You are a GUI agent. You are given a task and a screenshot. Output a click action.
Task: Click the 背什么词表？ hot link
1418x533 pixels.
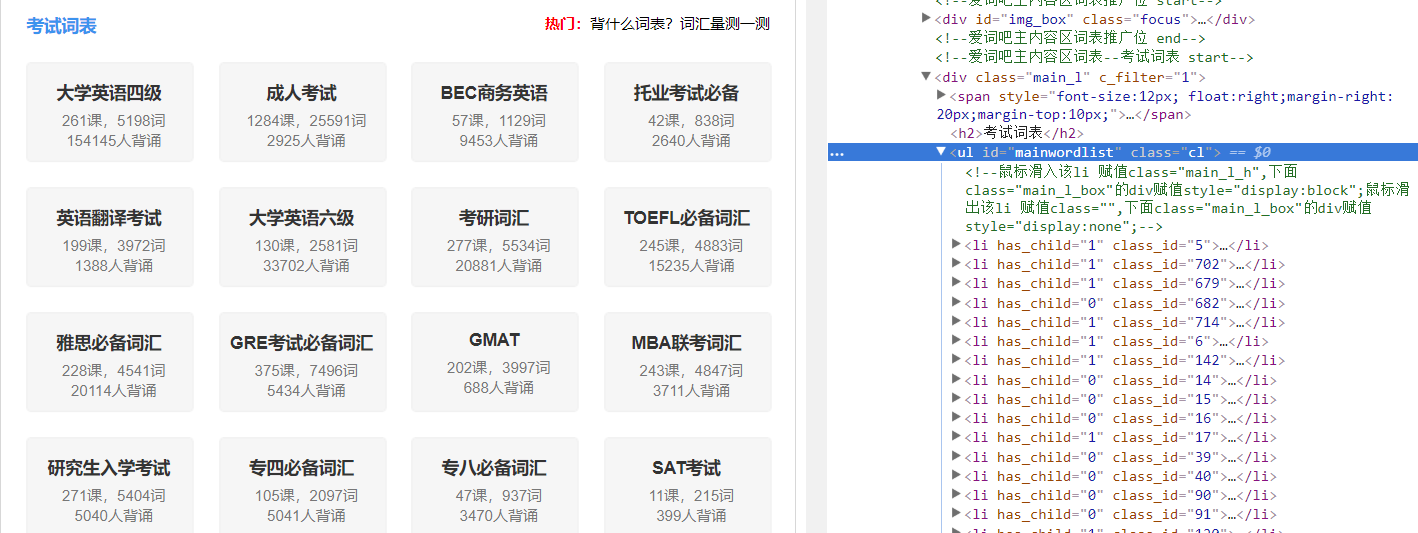633,24
